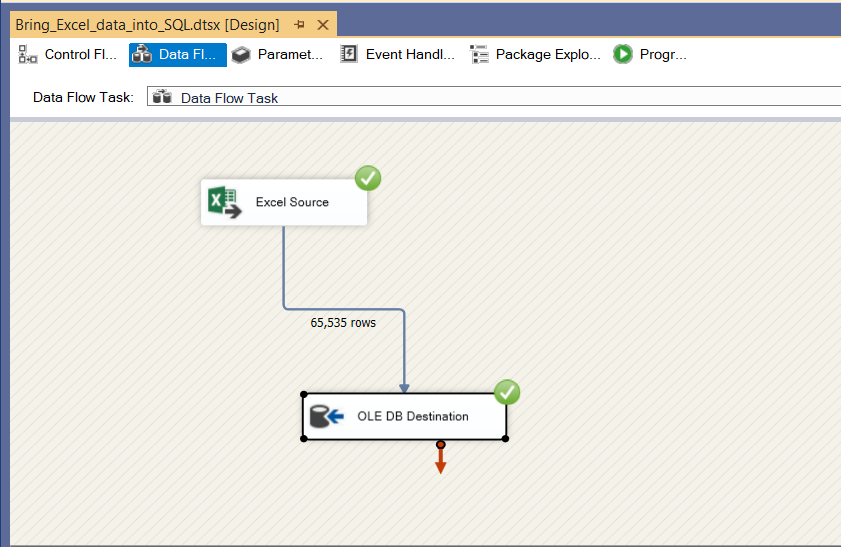This screenshot has width=843, height=547.
Task: Pin the Bring_Excel_data_into_SQL.dtsx document tab
Action: (x=299, y=25)
